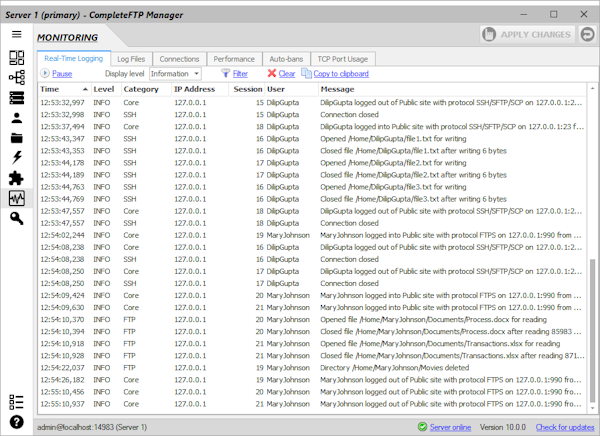
Task: Switch to the Connections tab
Action: click(x=179, y=59)
